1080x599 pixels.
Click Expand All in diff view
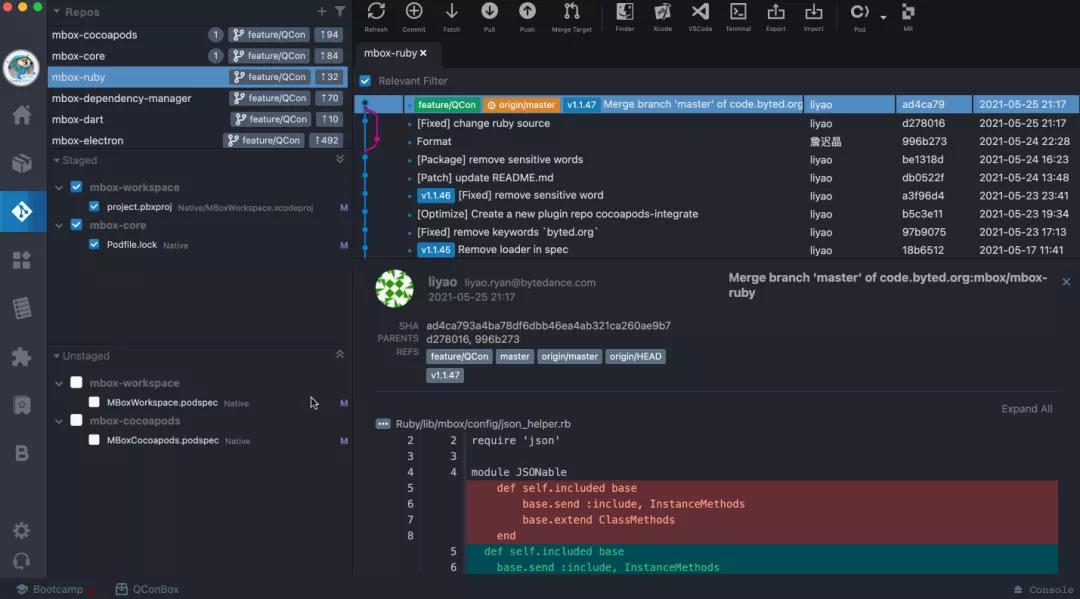tap(1026, 409)
